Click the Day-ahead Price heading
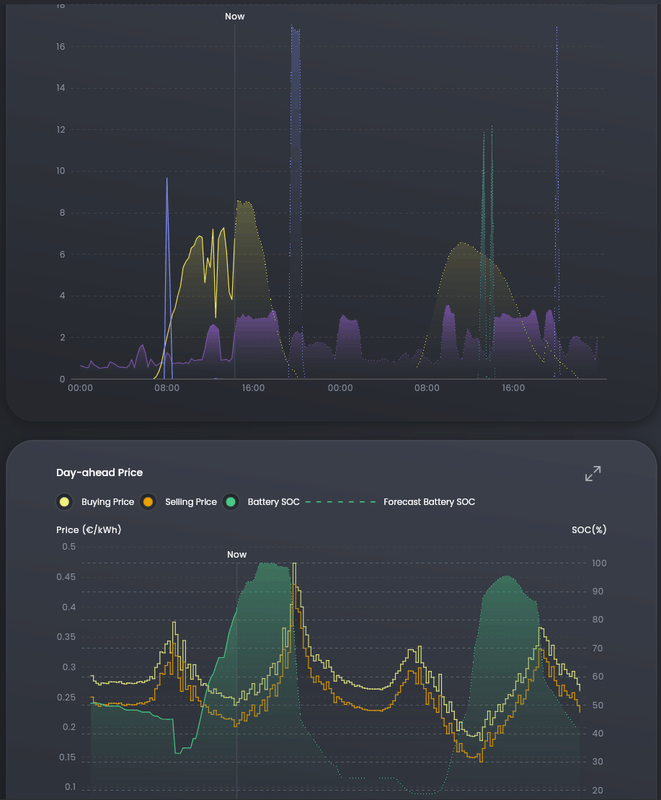The width and height of the screenshot is (661, 800). click(x=99, y=472)
